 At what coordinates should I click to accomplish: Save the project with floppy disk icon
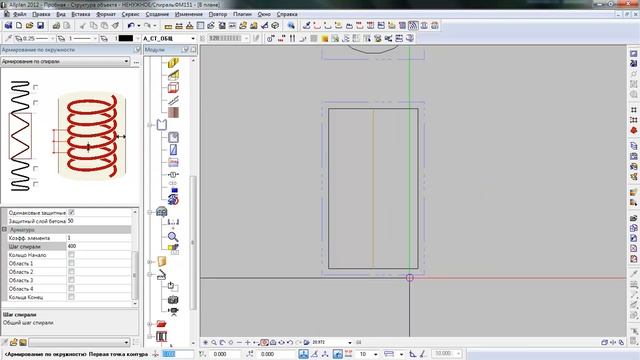click(40, 25)
